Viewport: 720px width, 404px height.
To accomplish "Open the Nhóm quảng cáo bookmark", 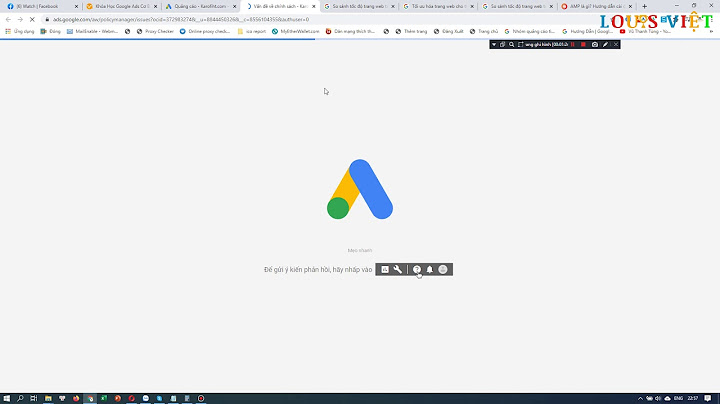I will (529, 31).
